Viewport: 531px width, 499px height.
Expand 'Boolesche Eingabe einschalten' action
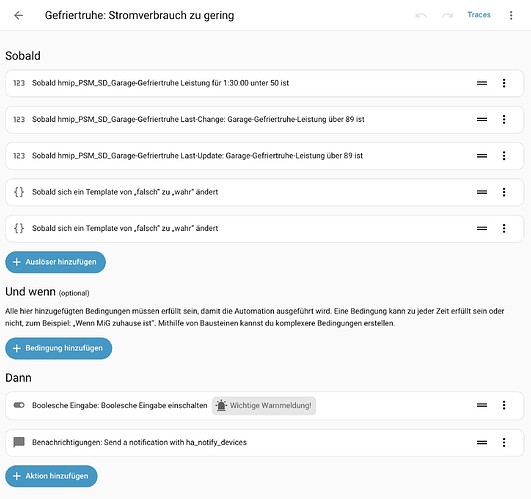tap(264, 406)
